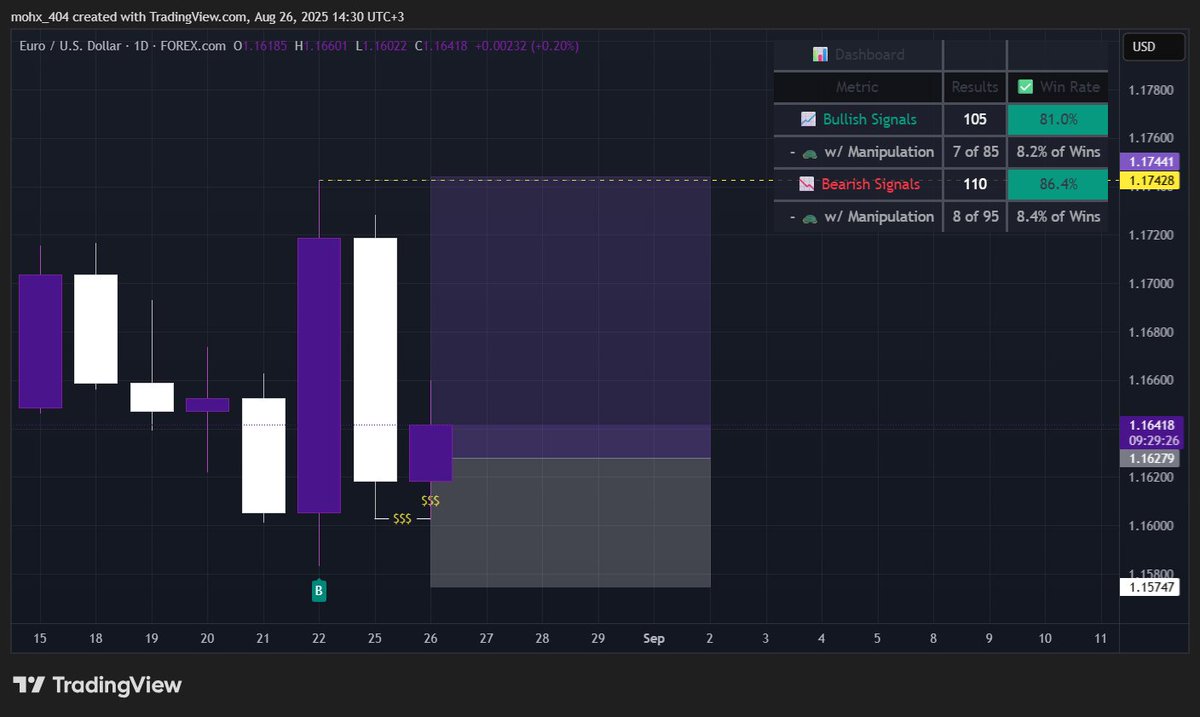This screenshot has width=1200, height=717.
Task: Click the 1.17800 price axis value
Action: [1150, 90]
